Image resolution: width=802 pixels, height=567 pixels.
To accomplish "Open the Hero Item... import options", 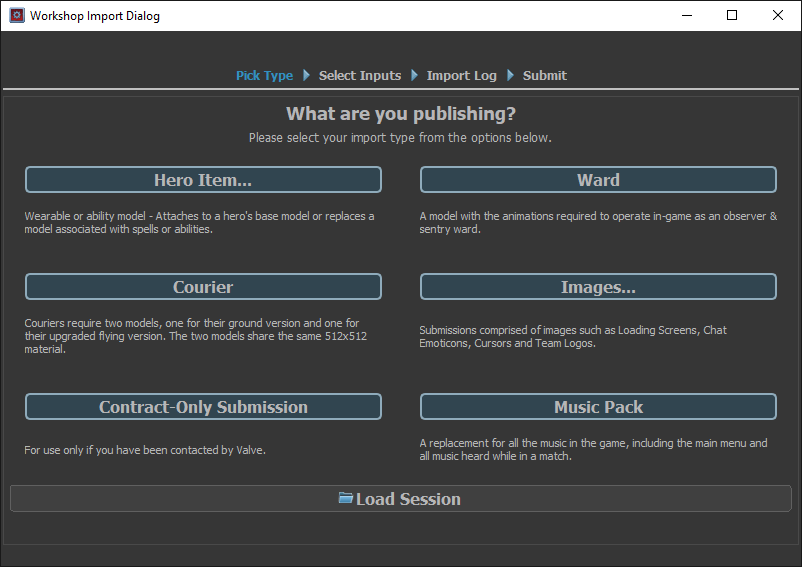I will point(203,180).
